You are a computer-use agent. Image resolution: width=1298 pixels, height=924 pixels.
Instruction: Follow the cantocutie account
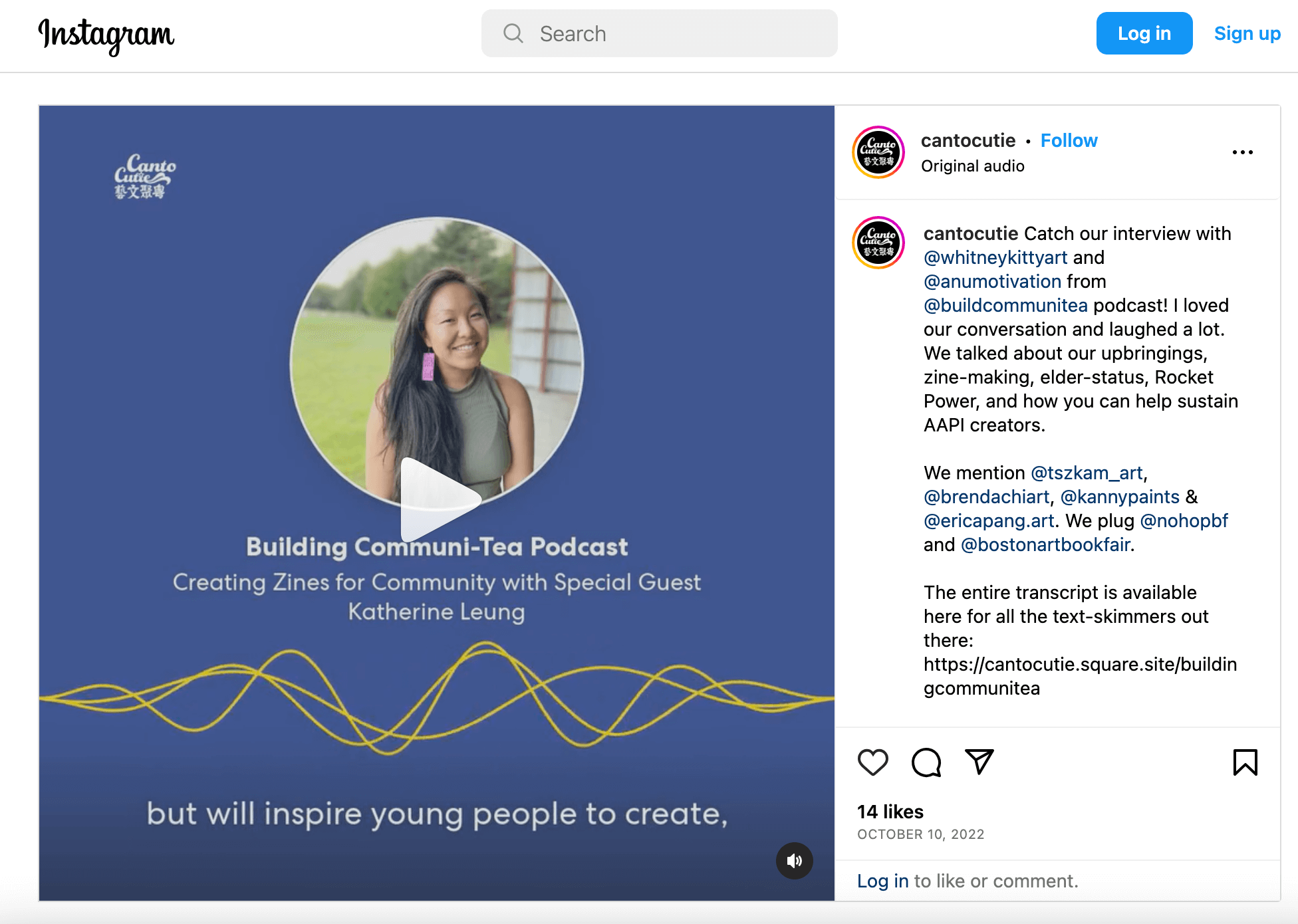coord(1069,140)
